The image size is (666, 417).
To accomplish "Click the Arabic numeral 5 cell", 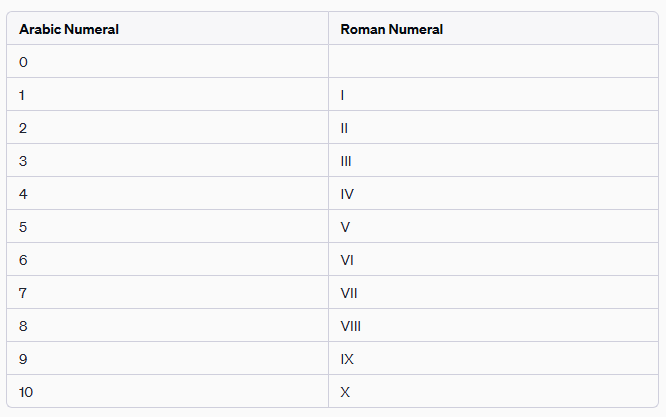I will click(24, 227).
